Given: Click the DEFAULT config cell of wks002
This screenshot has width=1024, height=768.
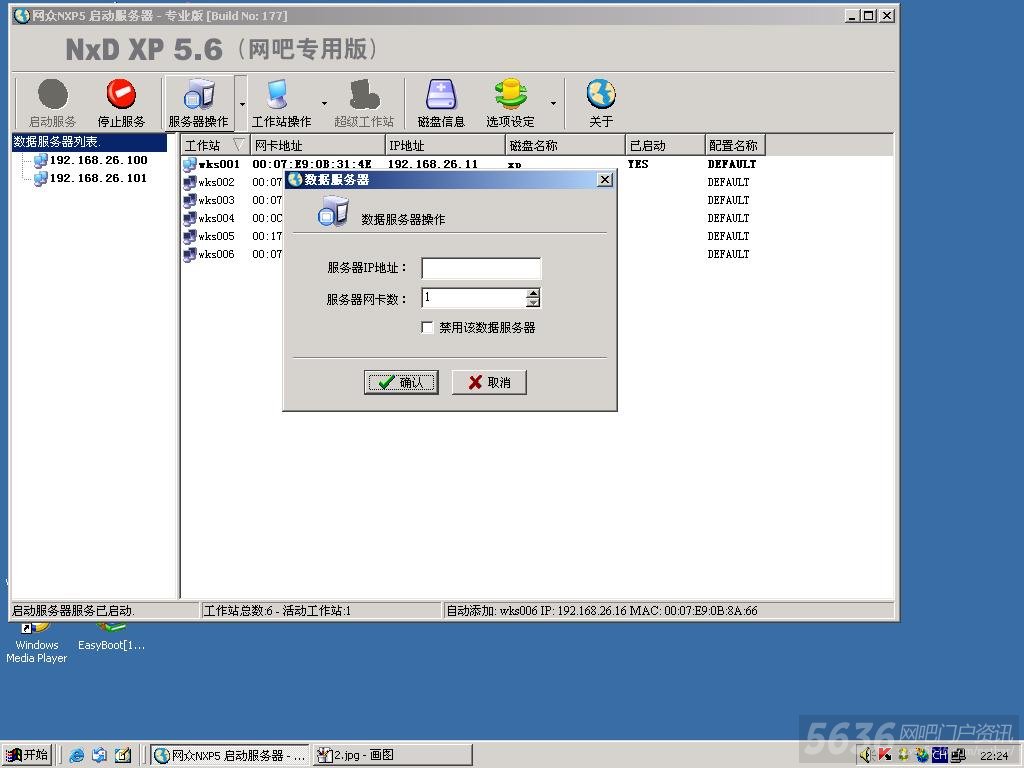Looking at the screenshot, I should (728, 182).
